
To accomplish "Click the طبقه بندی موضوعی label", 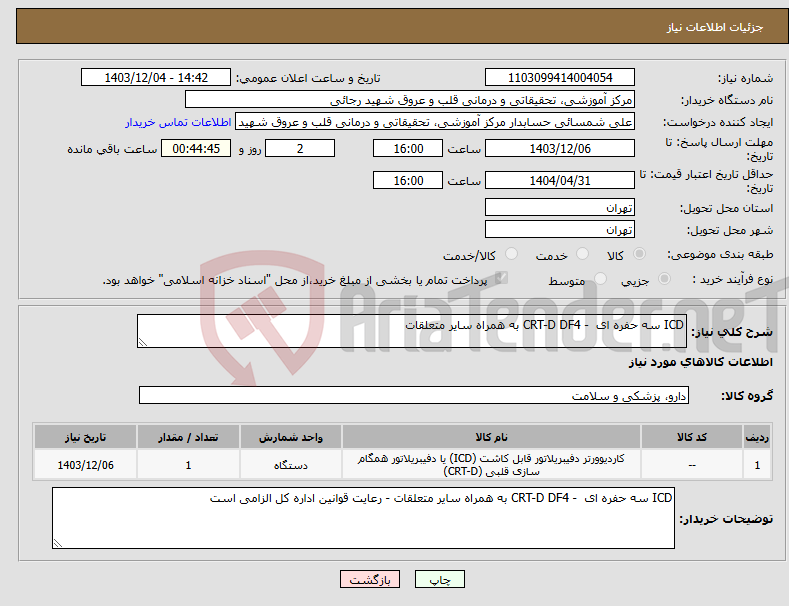I will pos(720,255).
